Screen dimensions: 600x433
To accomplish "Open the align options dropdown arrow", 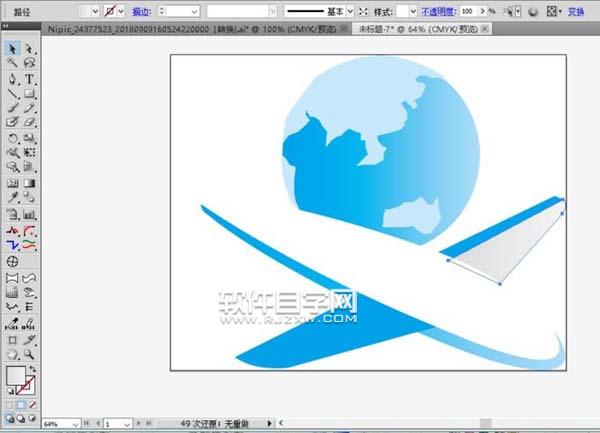I will [560, 12].
